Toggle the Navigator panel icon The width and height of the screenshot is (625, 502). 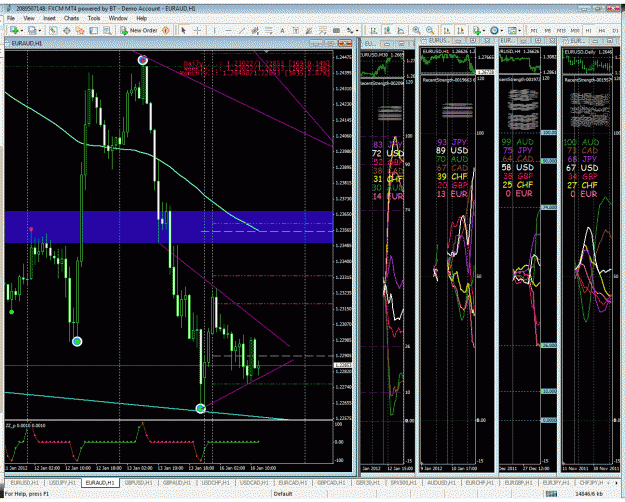coord(80,30)
